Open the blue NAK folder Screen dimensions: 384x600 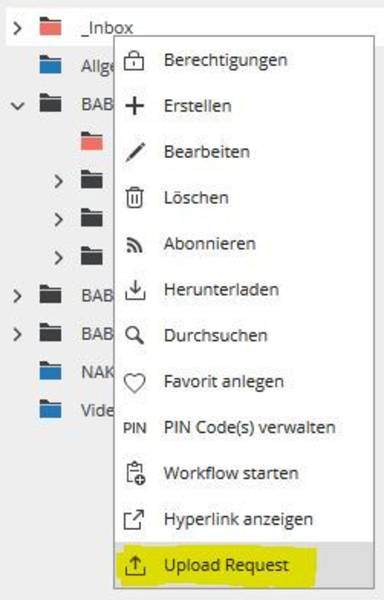click(50, 370)
